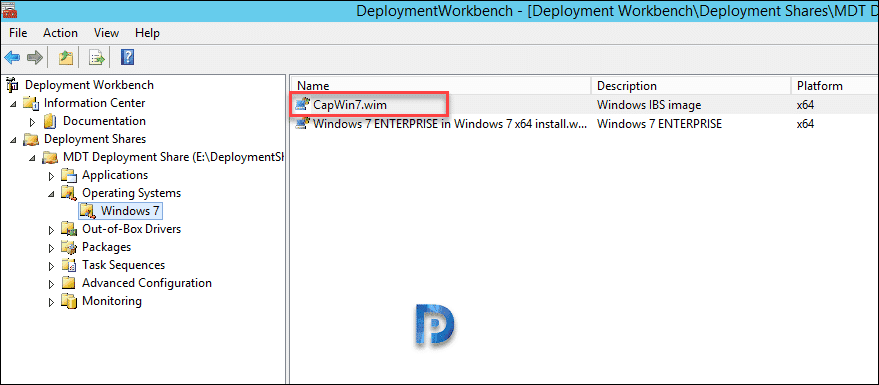Click the Information Center folder icon

tap(30, 103)
